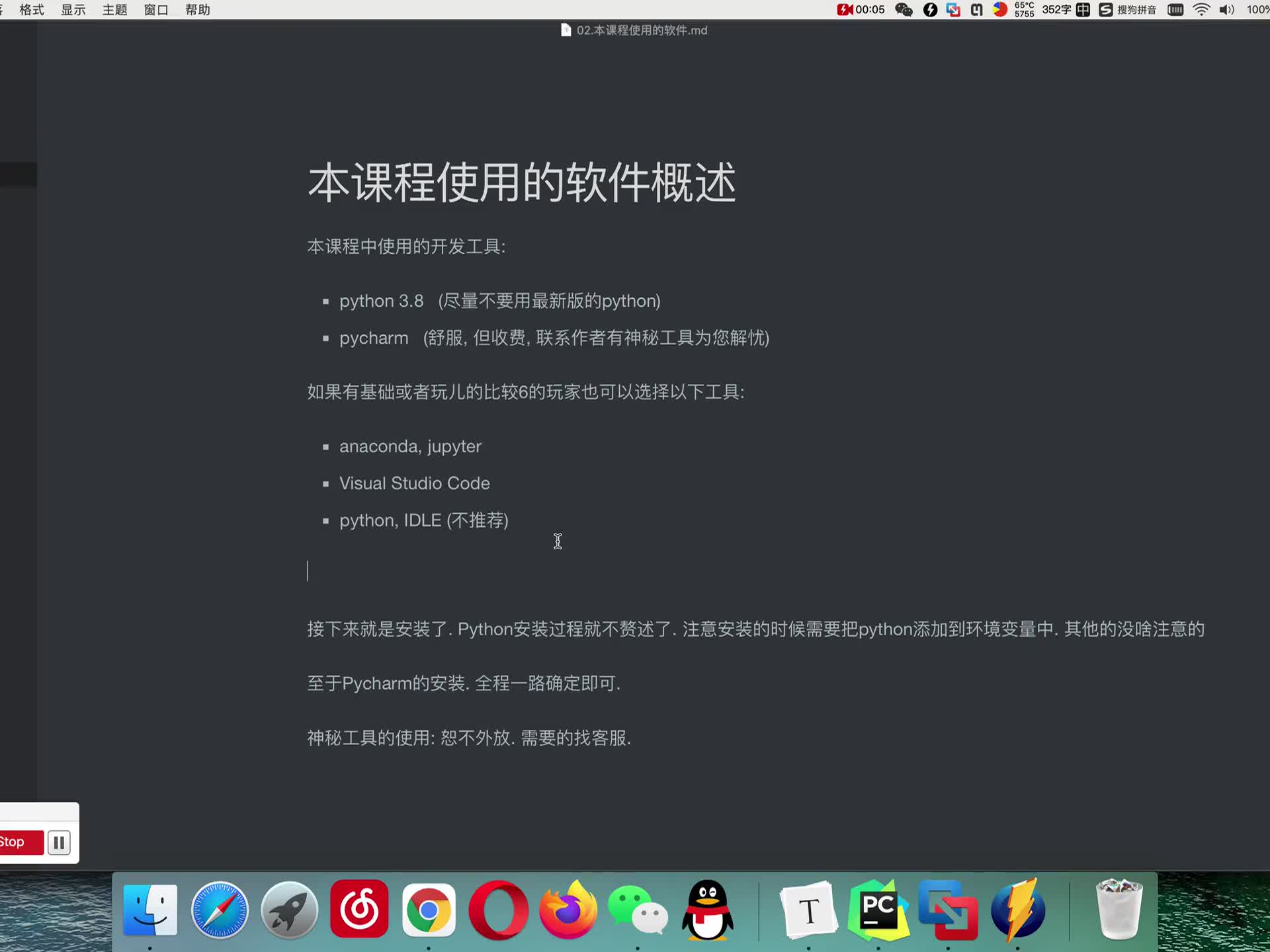Open PyCharm from the dock
Image resolution: width=1270 pixels, height=952 pixels.
point(878,910)
